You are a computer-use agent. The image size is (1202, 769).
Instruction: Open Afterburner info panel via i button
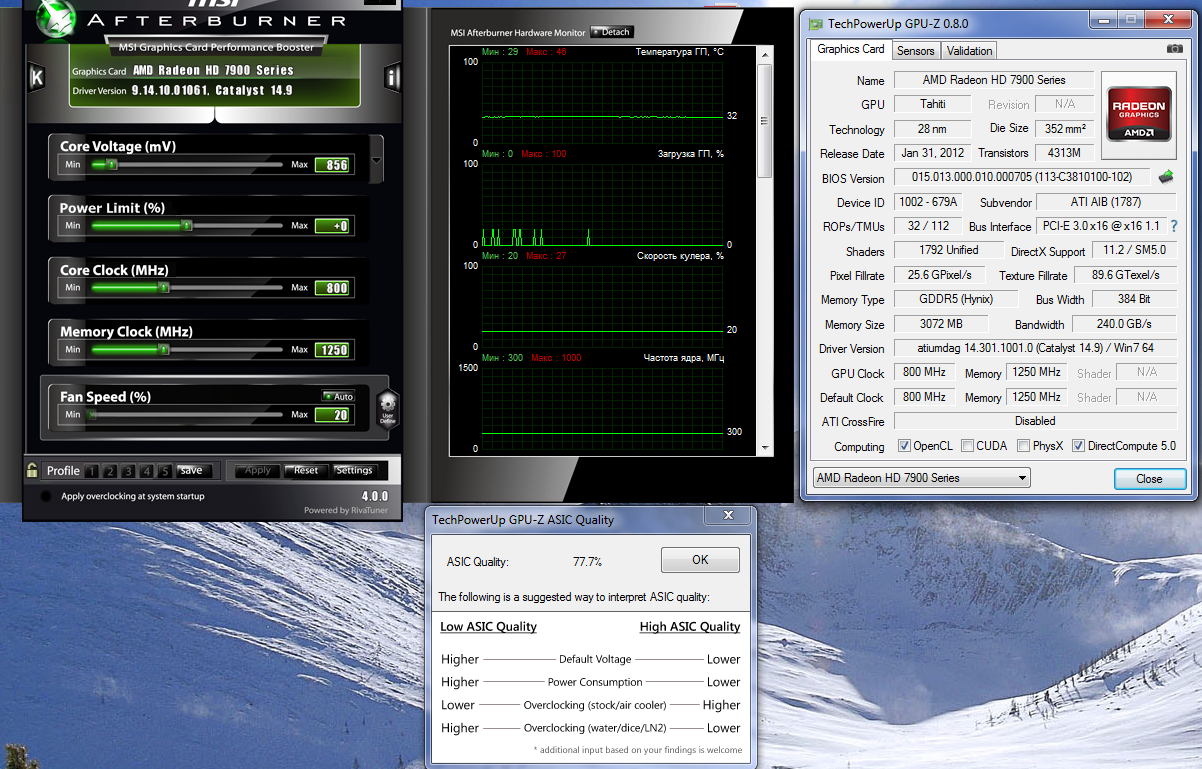pos(393,77)
